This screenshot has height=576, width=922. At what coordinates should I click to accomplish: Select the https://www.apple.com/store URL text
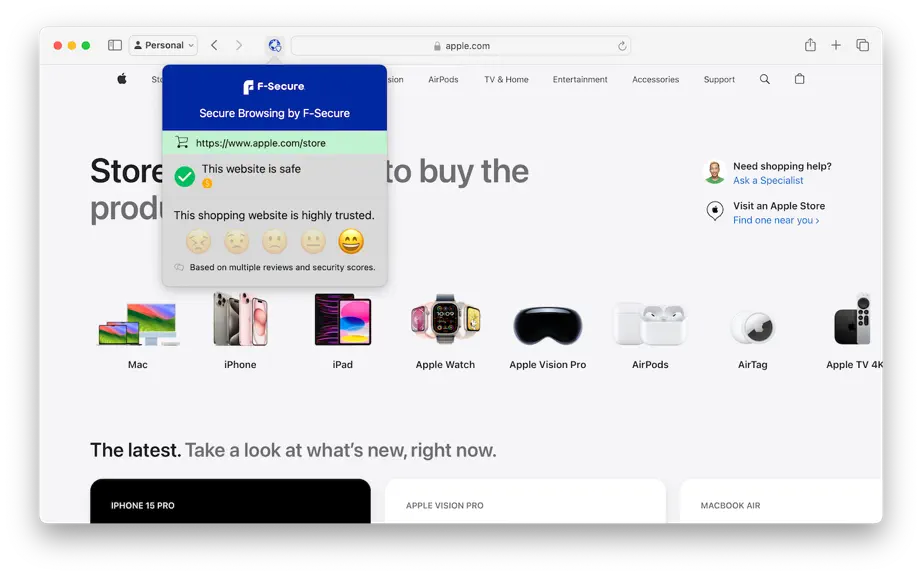[x=260, y=143]
